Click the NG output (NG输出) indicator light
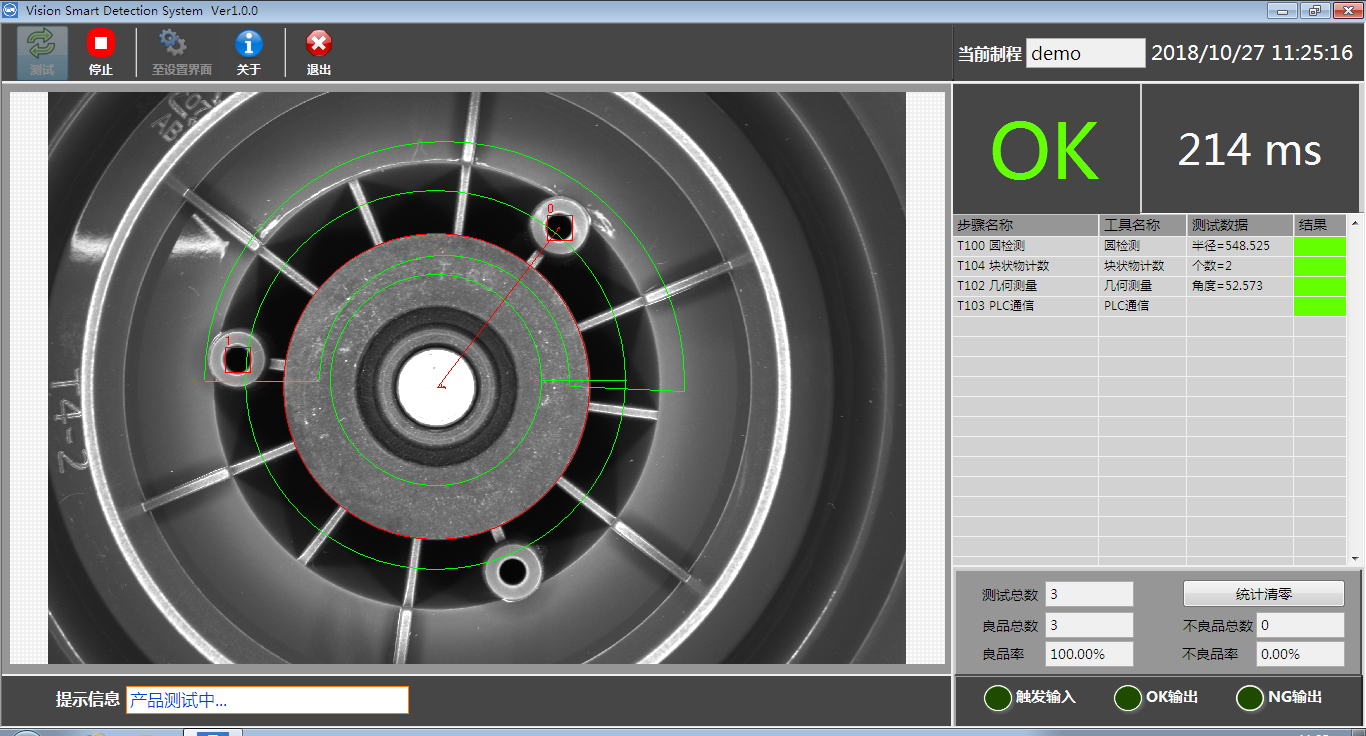This screenshot has width=1366, height=736. point(1250,697)
